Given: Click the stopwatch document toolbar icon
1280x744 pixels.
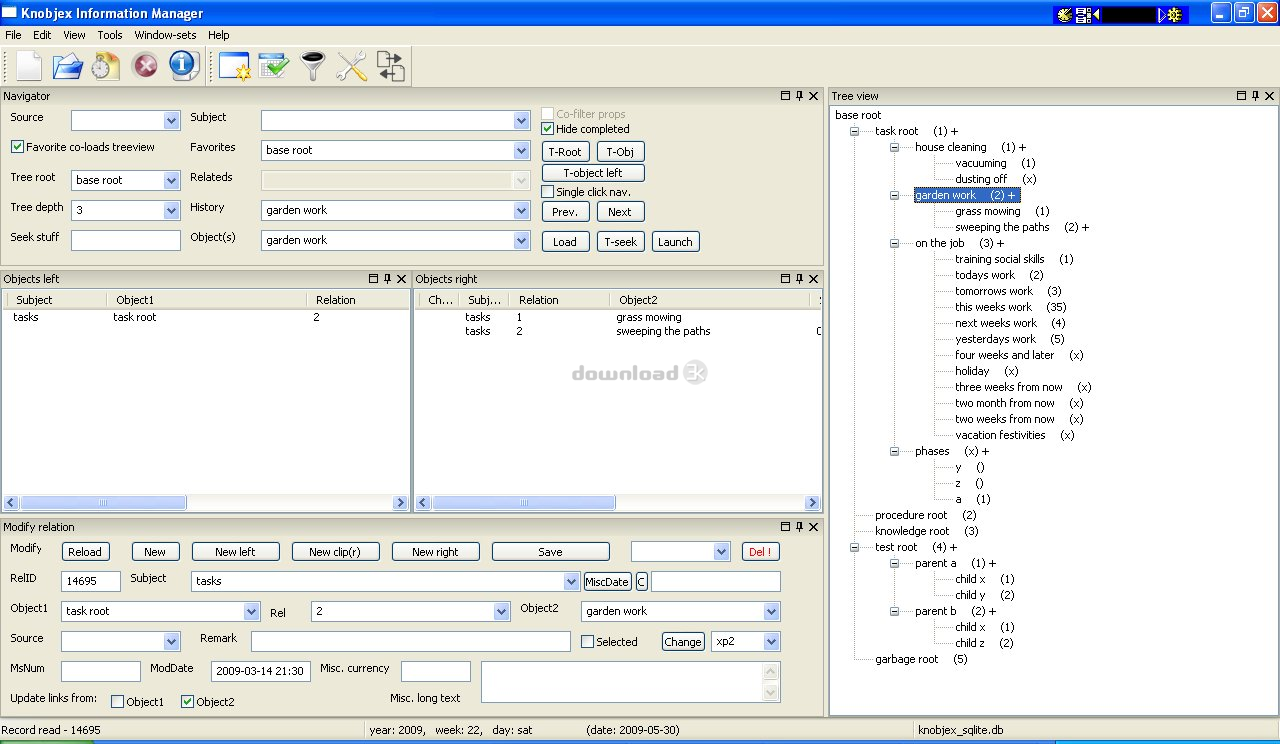Looking at the screenshot, I should click(x=105, y=66).
